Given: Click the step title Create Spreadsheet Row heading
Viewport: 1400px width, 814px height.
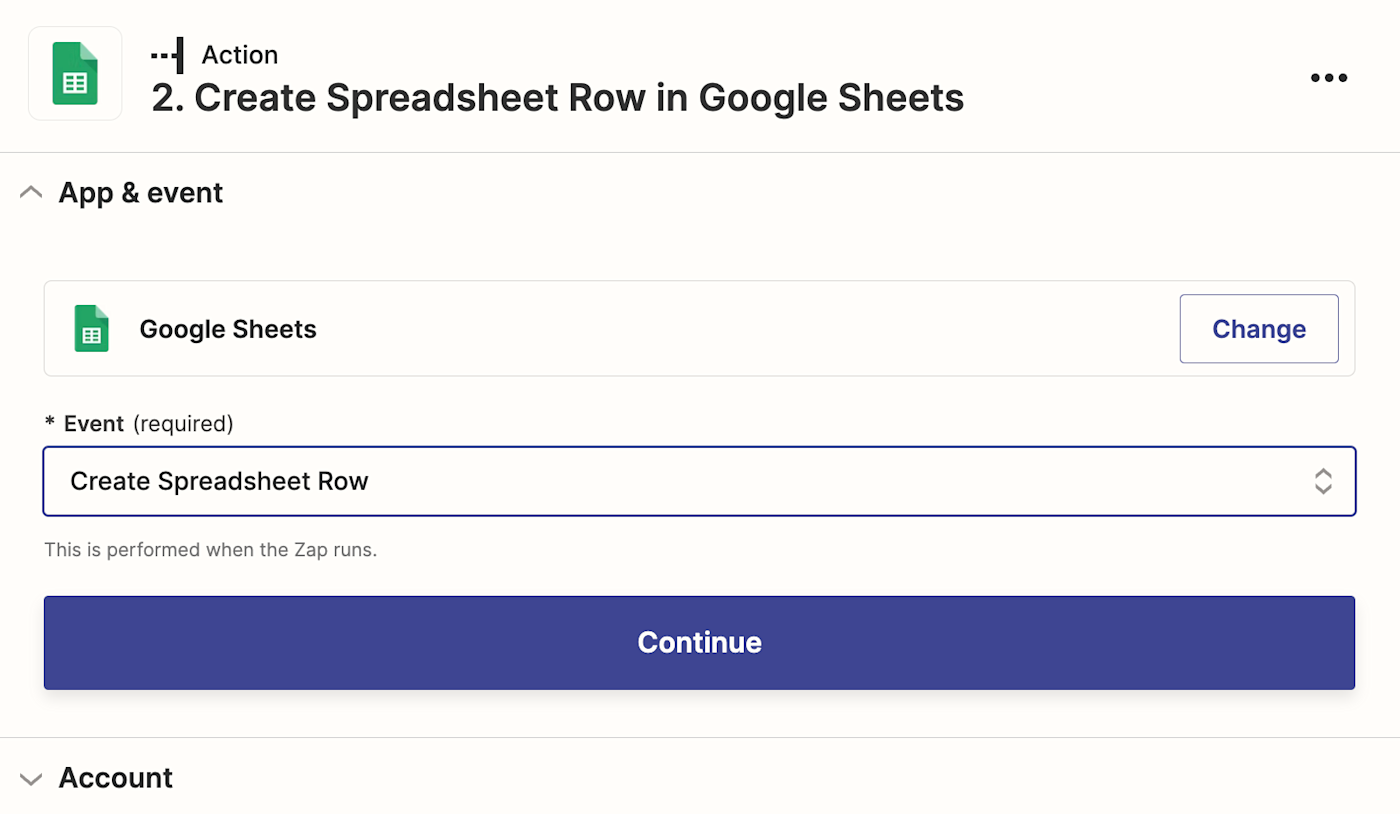Looking at the screenshot, I should coord(557,98).
